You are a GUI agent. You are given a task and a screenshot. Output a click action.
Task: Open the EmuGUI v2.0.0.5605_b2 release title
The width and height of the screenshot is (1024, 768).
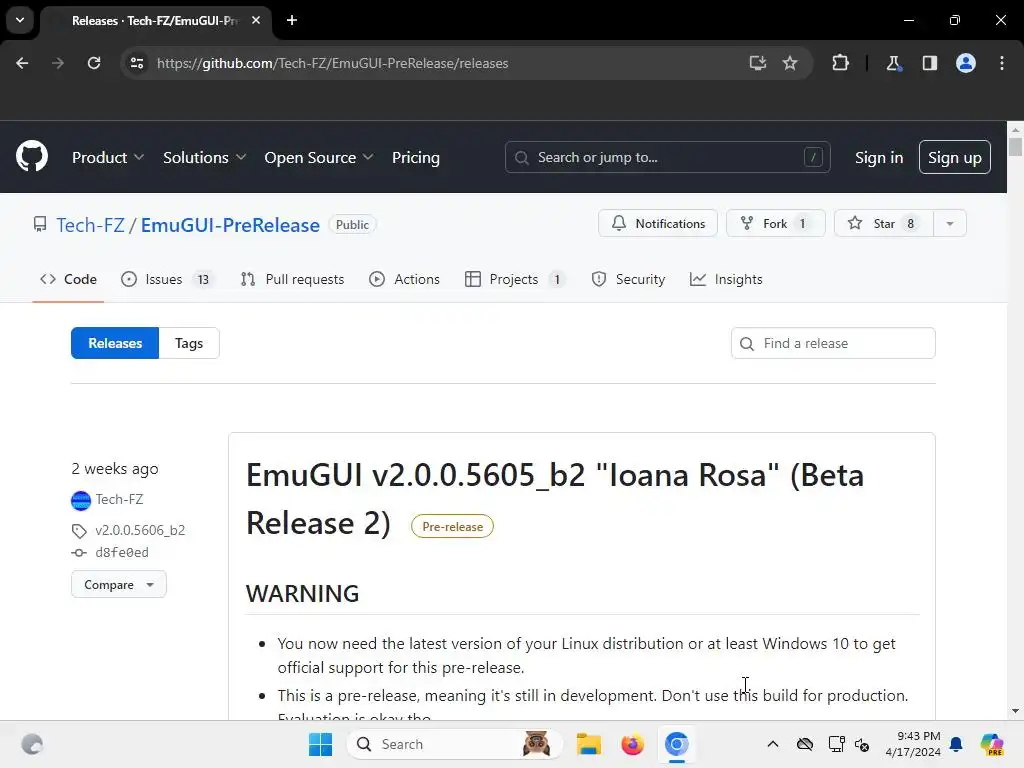[555, 499]
